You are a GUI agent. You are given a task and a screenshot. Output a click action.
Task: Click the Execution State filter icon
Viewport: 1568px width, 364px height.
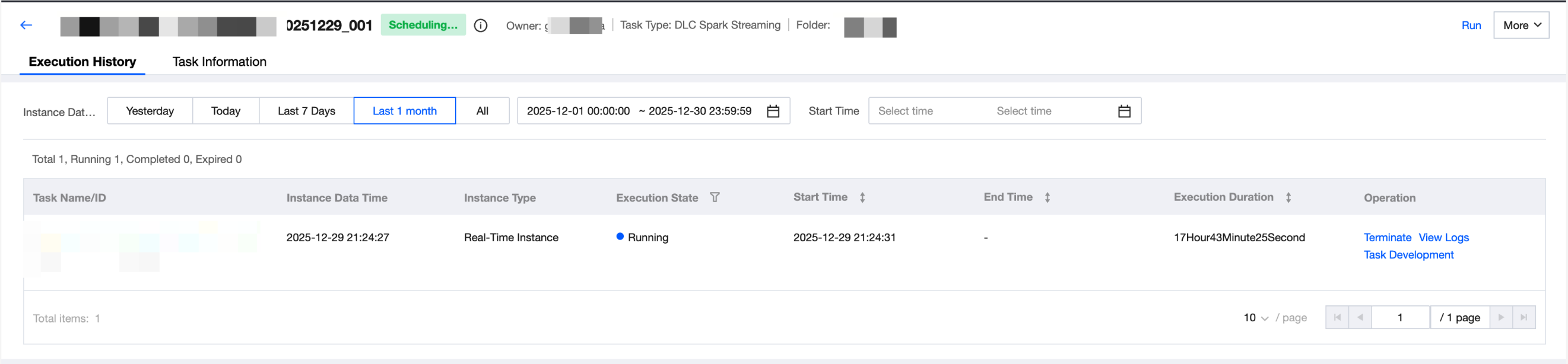pyautogui.click(x=715, y=197)
